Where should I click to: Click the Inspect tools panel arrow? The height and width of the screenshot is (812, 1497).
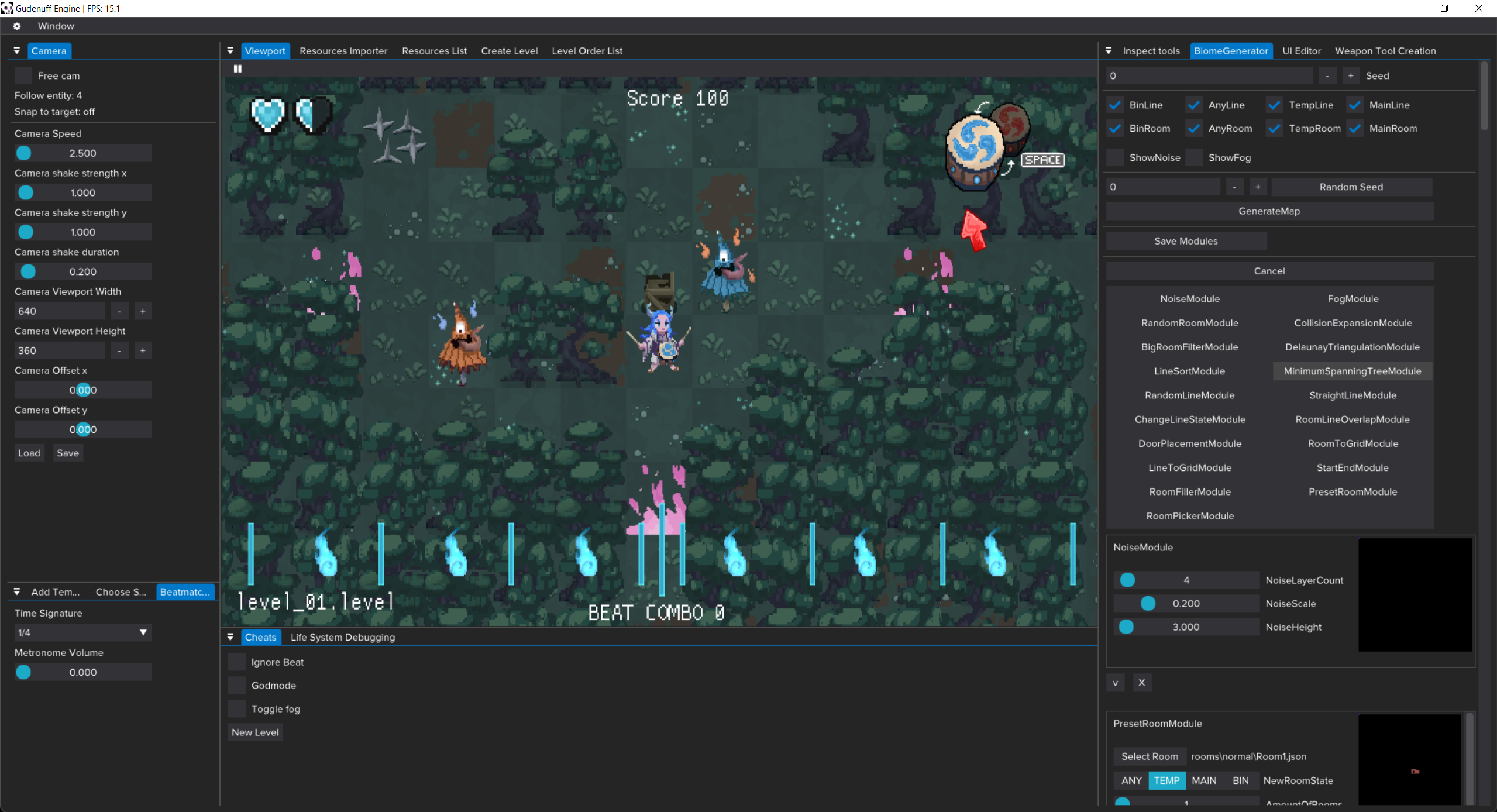[1109, 51]
